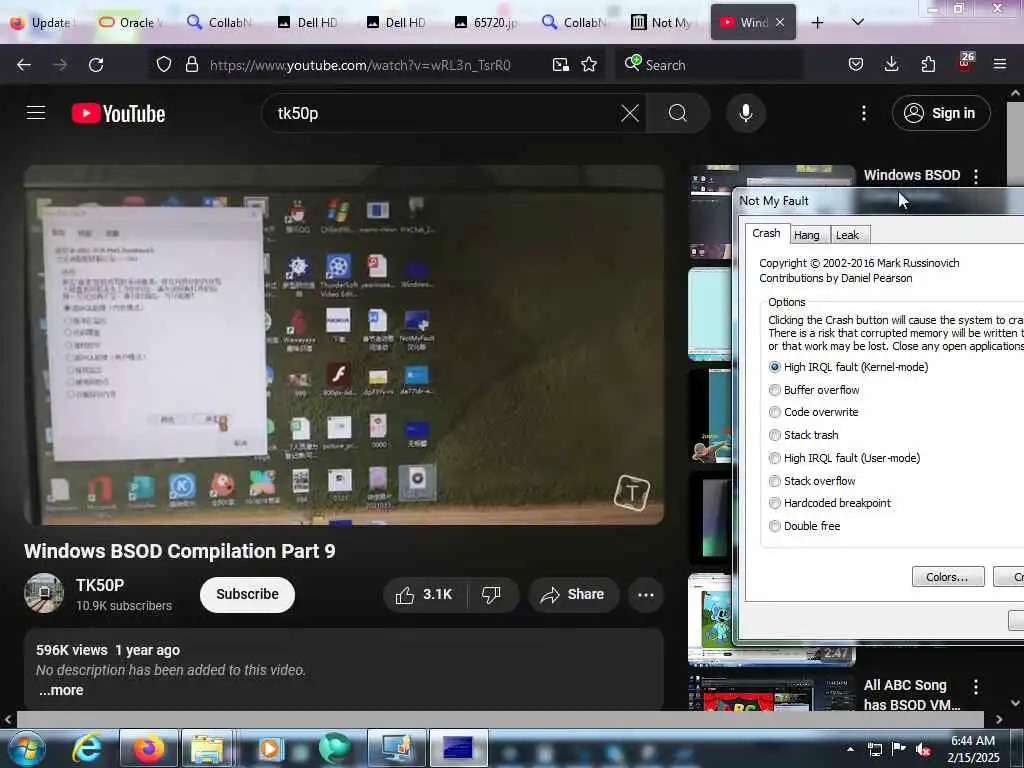The height and width of the screenshot is (768, 1024).
Task: Open the TK50P channel name link
Action: click(100, 585)
